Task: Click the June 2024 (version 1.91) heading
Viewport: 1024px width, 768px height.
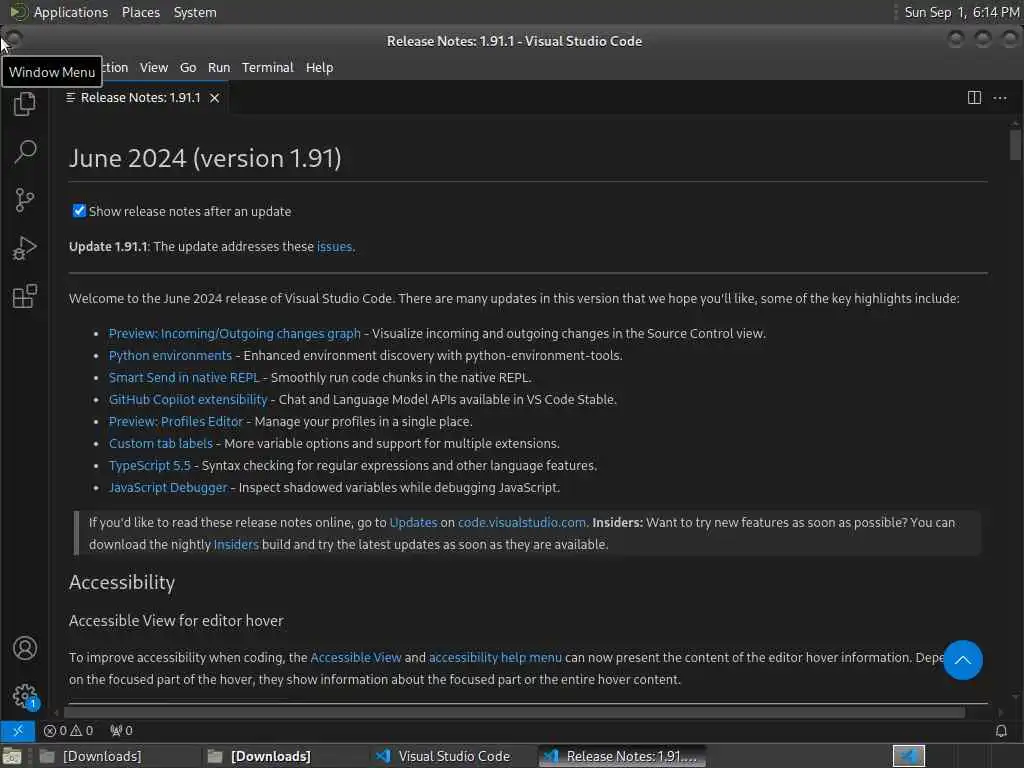Action: point(205,159)
